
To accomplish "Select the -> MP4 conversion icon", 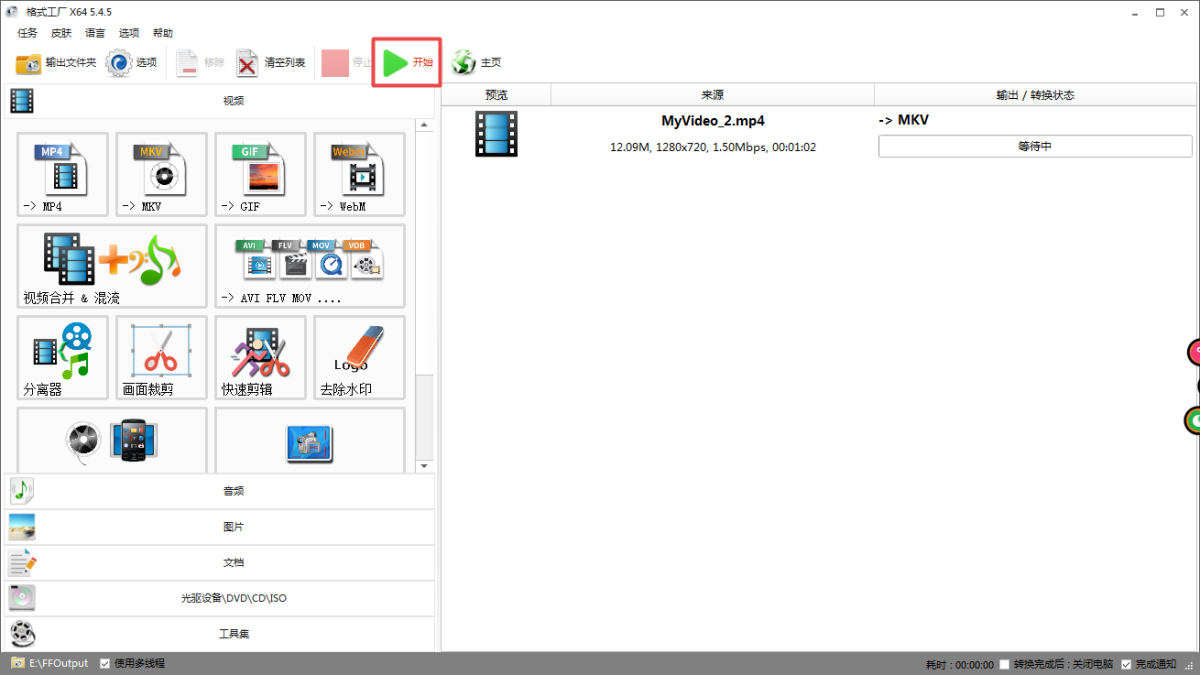I will 63,174.
